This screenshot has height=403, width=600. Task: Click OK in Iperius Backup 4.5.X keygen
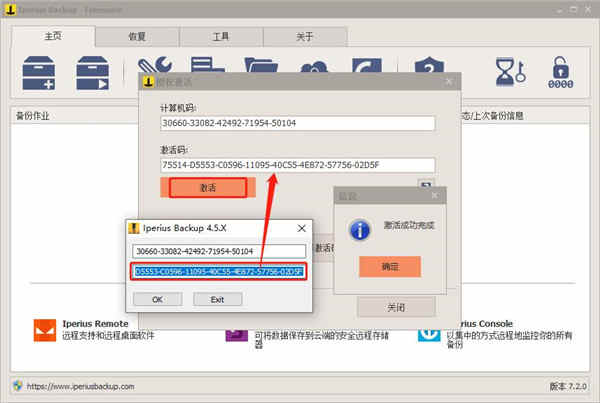pyautogui.click(x=157, y=299)
